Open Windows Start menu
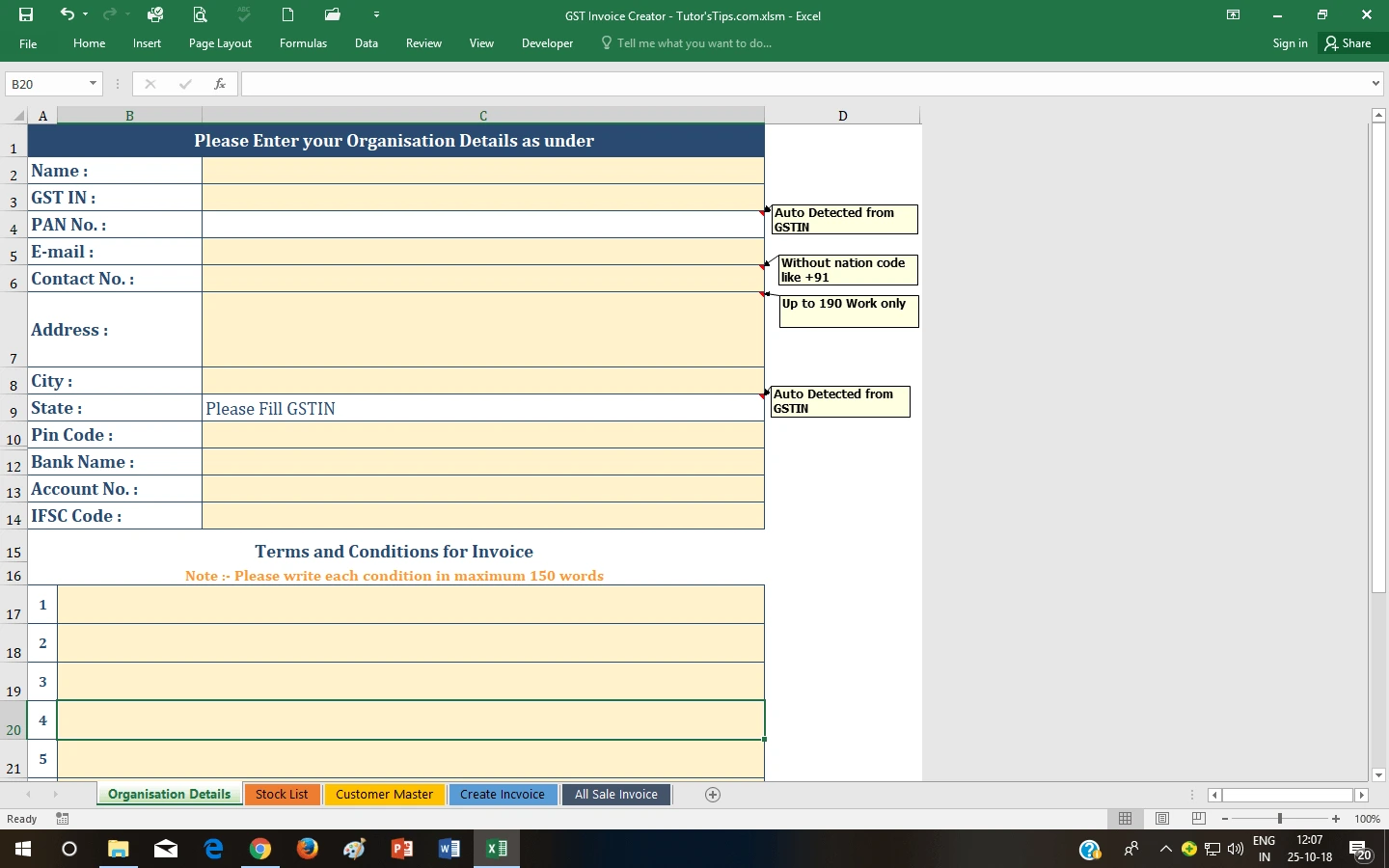The image size is (1389, 868). [x=23, y=849]
